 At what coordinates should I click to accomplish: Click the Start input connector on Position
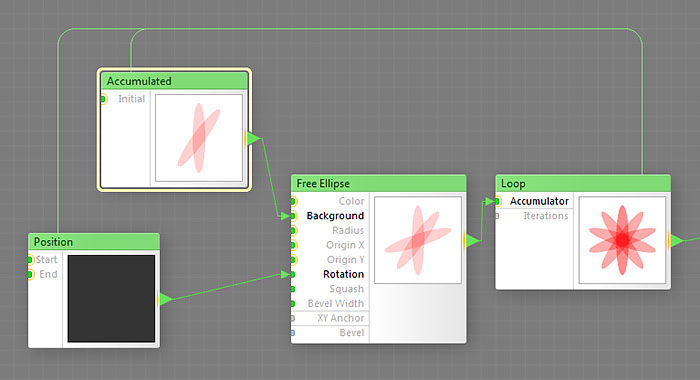tap(31, 259)
